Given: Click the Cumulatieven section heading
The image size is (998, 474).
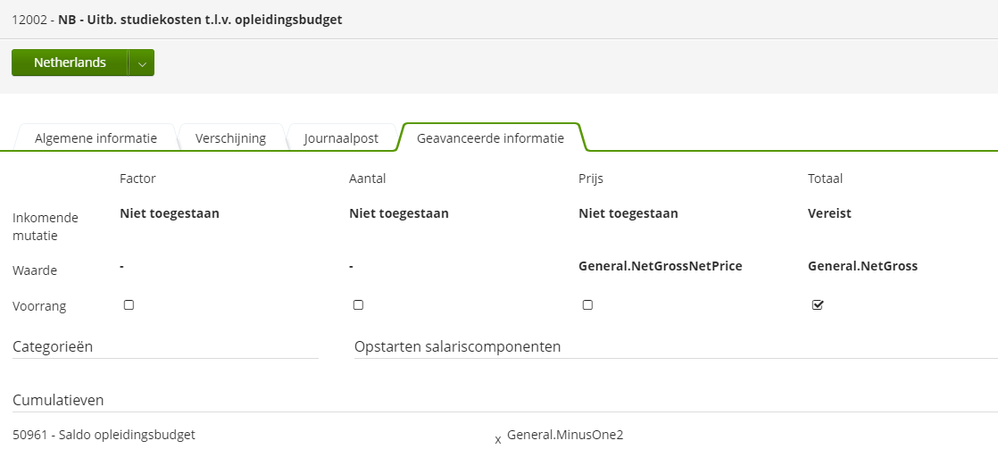Looking at the screenshot, I should click(x=59, y=400).
